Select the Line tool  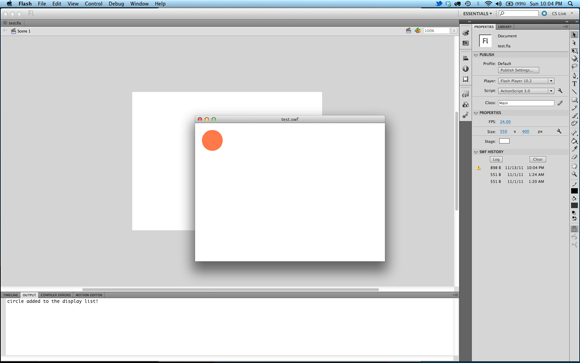tap(574, 92)
